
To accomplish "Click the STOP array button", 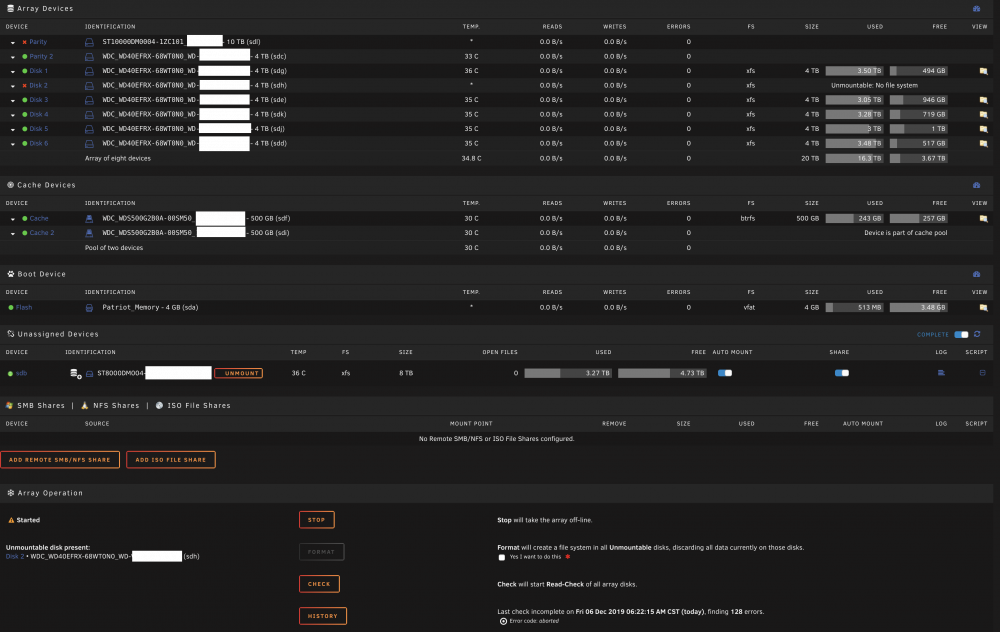I will pyautogui.click(x=317, y=520).
